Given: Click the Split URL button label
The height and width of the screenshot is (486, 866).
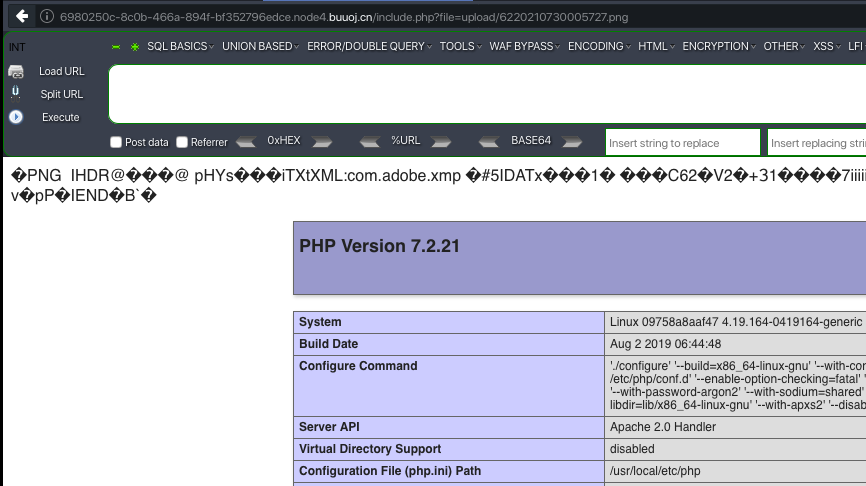Looking at the screenshot, I should (61, 94).
